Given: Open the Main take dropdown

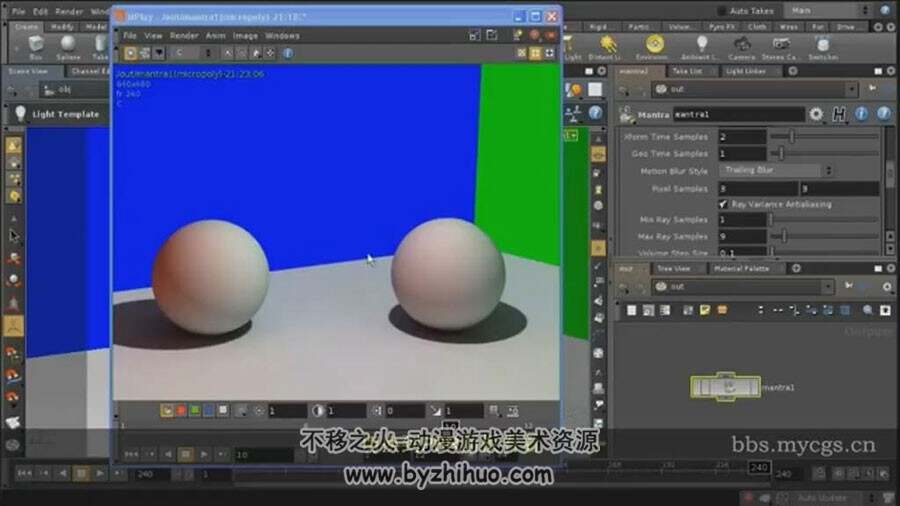Looking at the screenshot, I should [x=829, y=10].
